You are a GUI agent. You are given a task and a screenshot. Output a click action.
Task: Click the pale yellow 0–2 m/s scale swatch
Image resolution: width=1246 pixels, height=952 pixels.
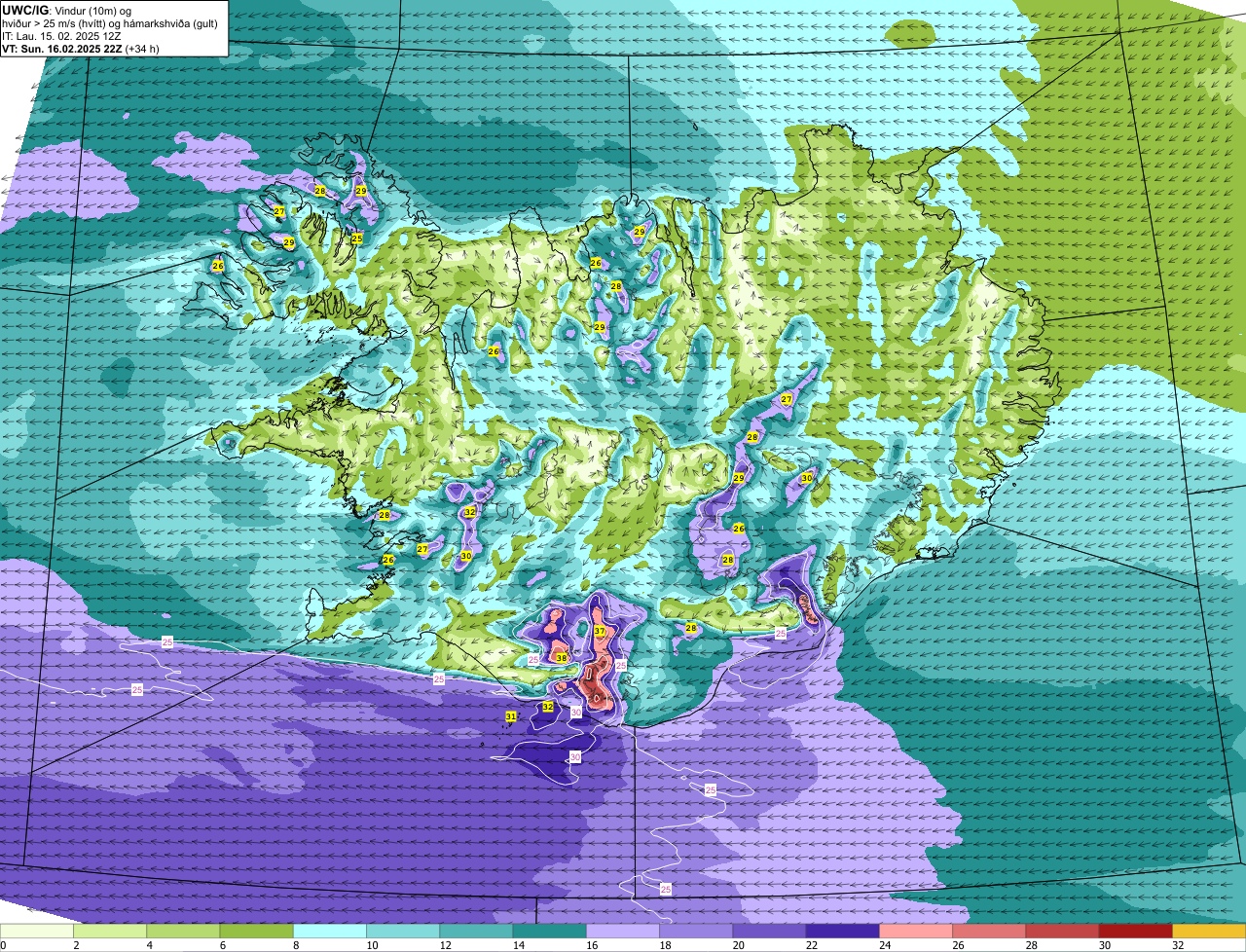pyautogui.click(x=37, y=931)
